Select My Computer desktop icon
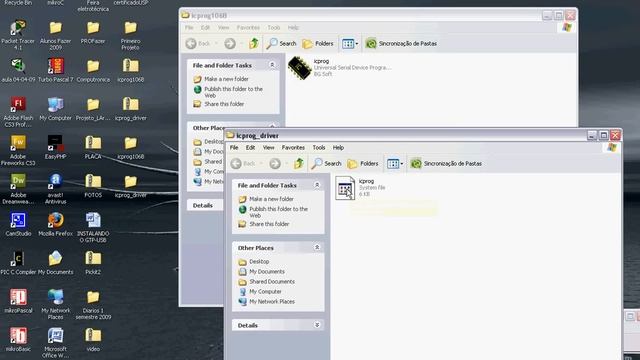This screenshot has width=640, height=360. coord(56,109)
